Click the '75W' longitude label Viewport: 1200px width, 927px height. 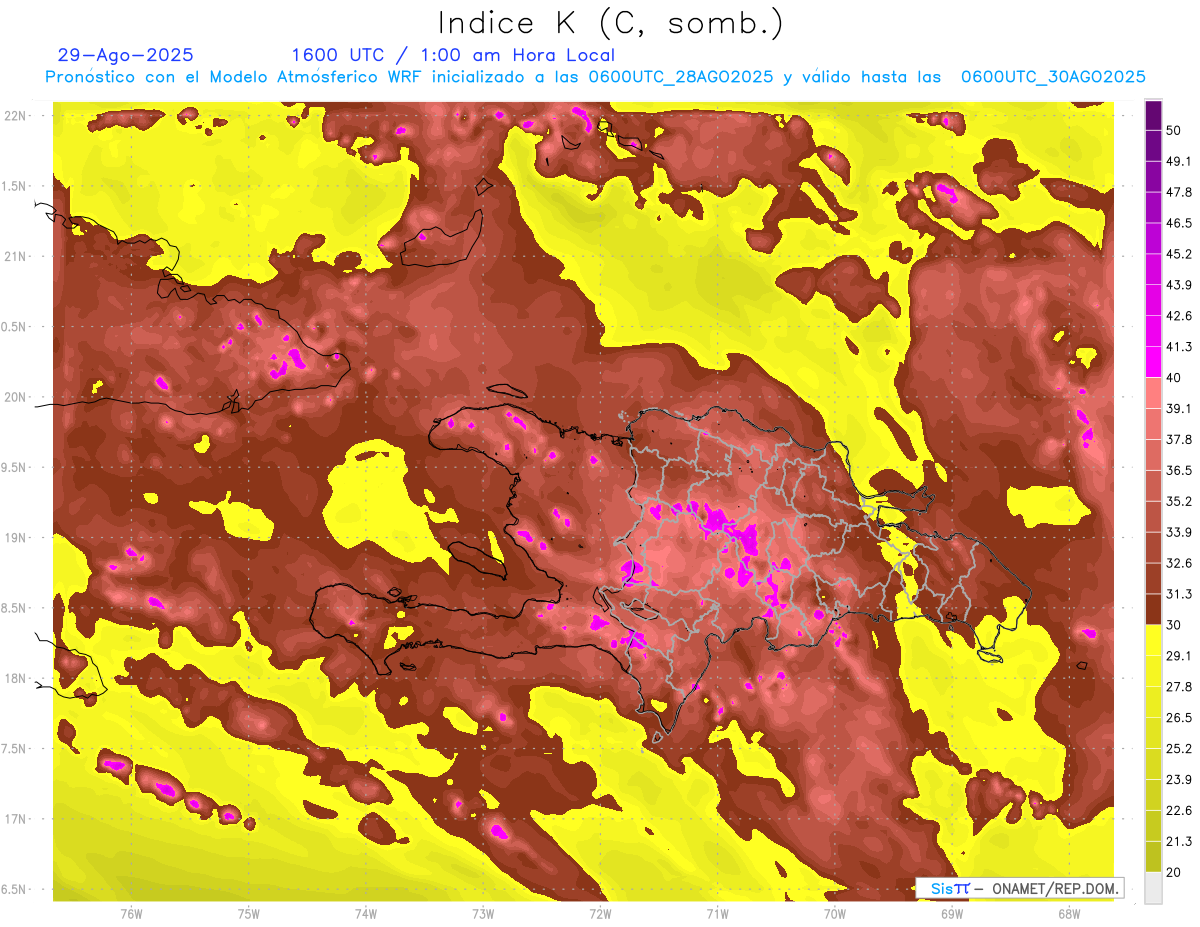[248, 914]
